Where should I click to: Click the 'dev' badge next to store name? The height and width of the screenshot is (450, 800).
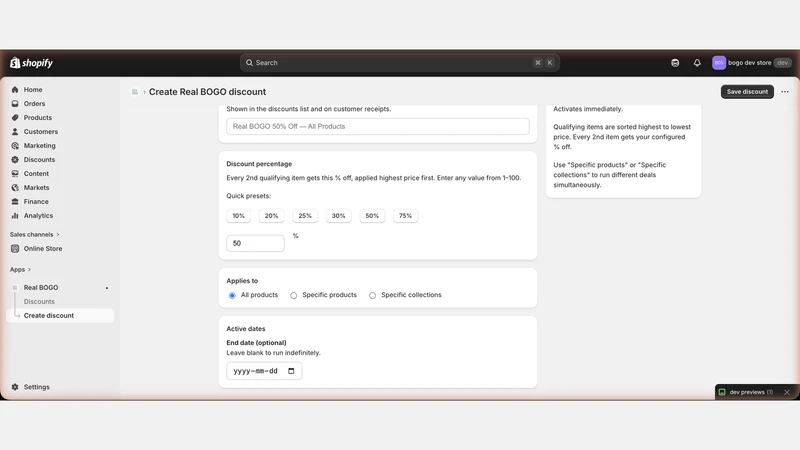[x=782, y=63]
